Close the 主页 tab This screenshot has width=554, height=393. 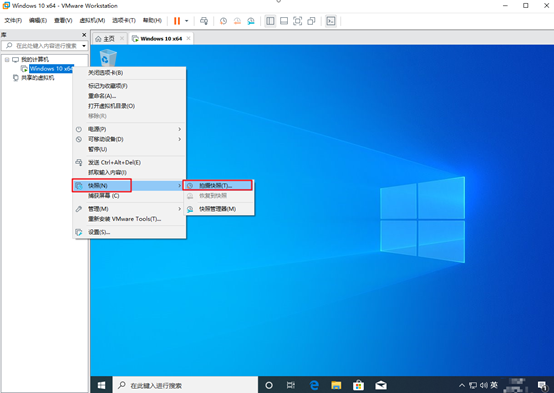pyautogui.click(x=122, y=38)
